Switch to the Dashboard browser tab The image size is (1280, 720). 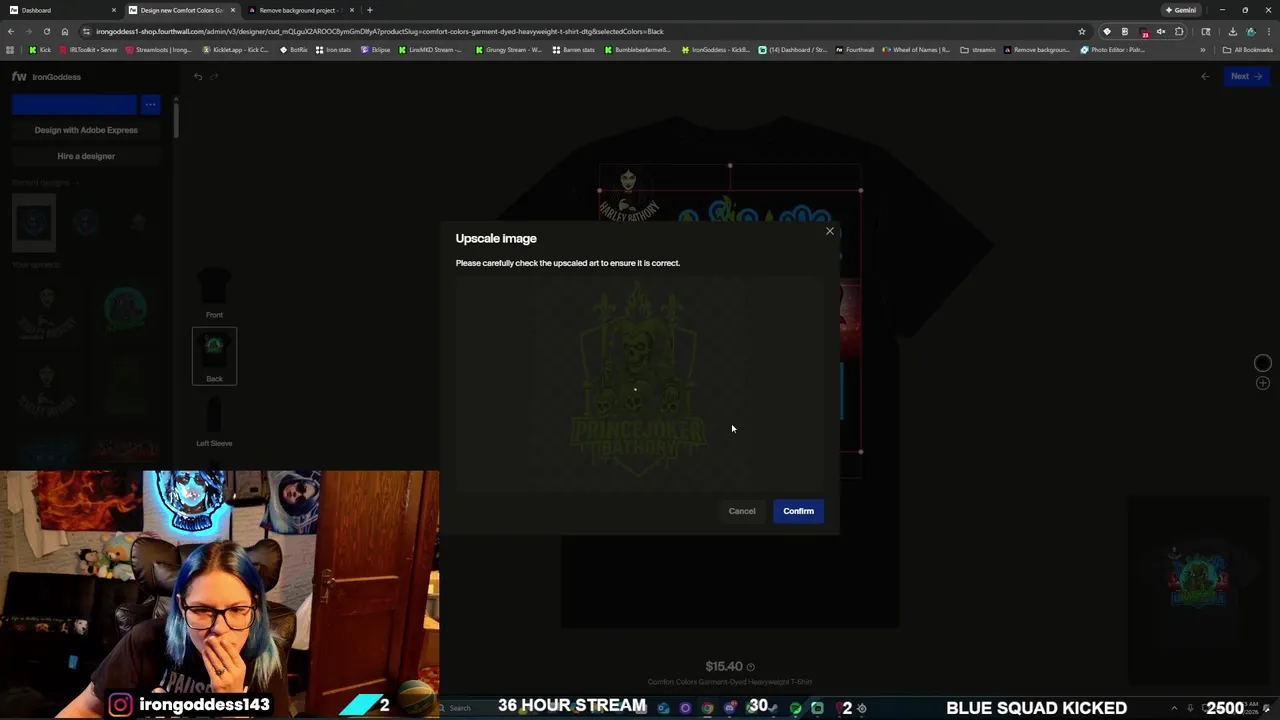(x=60, y=10)
